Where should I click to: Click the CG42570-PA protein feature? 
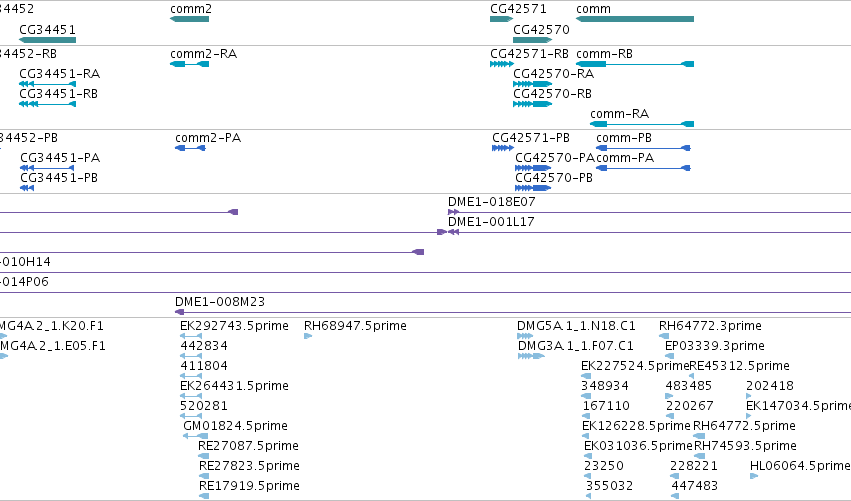click(x=533, y=168)
